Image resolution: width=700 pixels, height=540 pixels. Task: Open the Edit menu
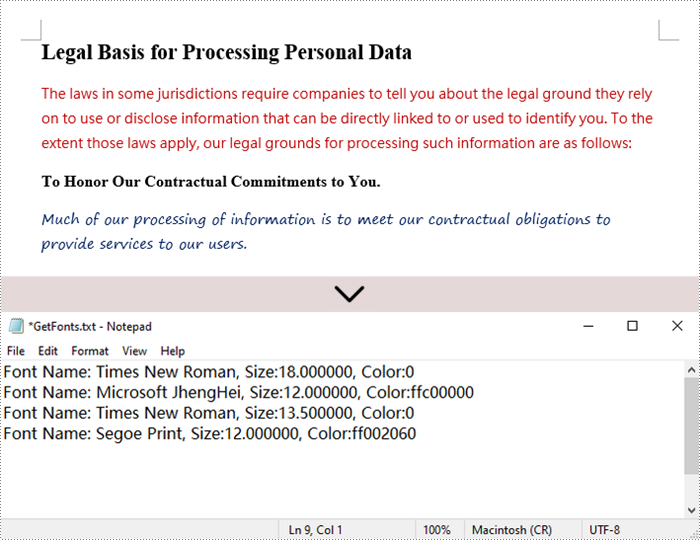point(48,351)
